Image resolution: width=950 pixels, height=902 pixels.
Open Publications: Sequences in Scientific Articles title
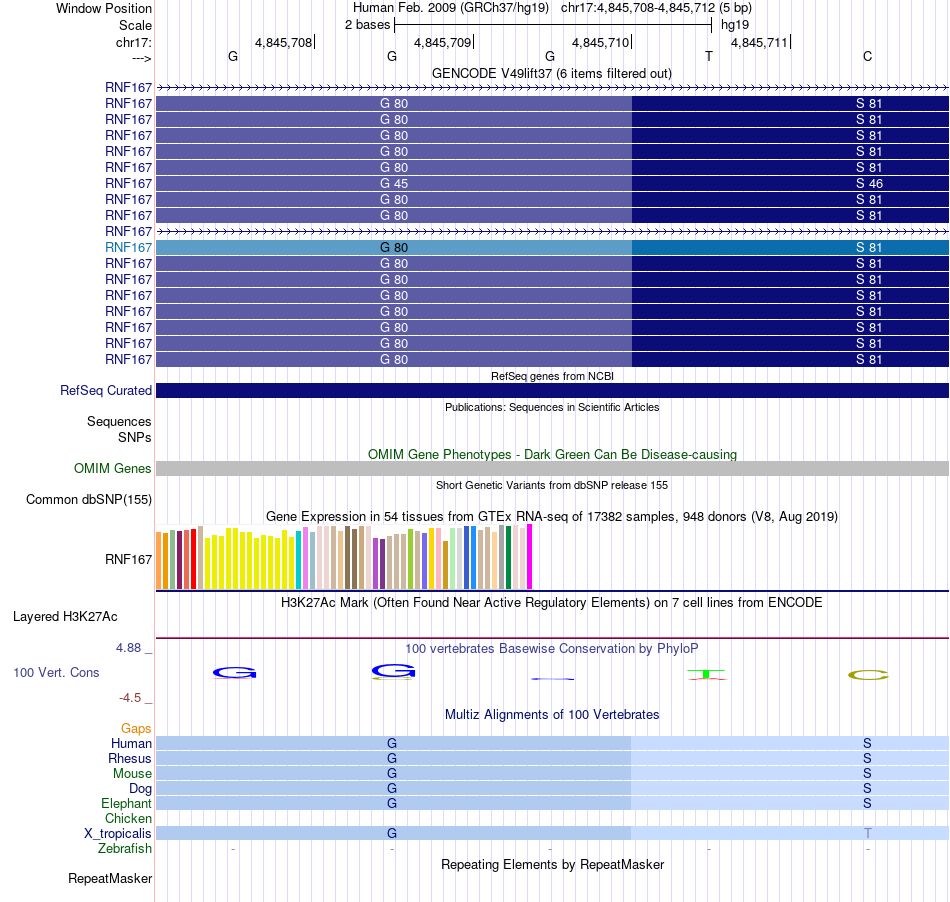[552, 407]
